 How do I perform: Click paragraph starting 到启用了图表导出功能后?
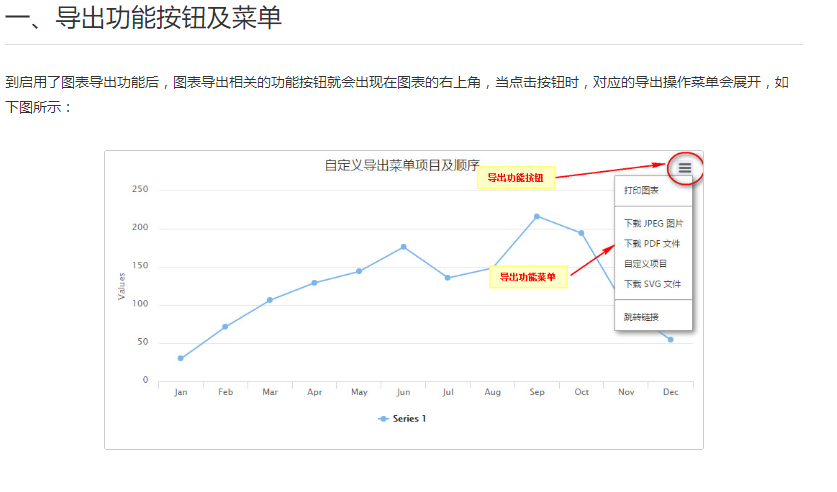click(x=397, y=94)
